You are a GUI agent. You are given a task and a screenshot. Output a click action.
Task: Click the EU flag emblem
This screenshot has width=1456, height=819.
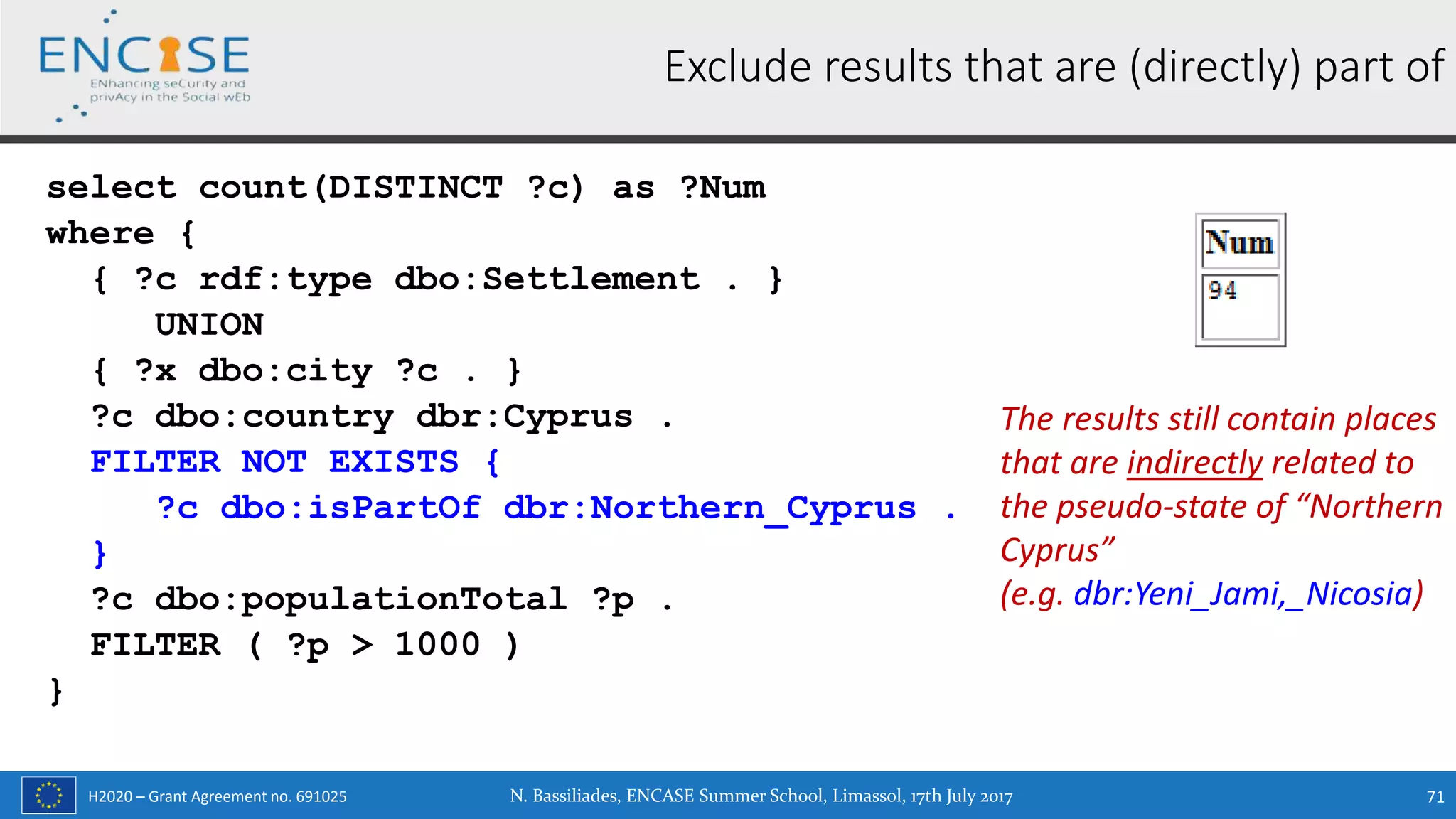point(48,795)
